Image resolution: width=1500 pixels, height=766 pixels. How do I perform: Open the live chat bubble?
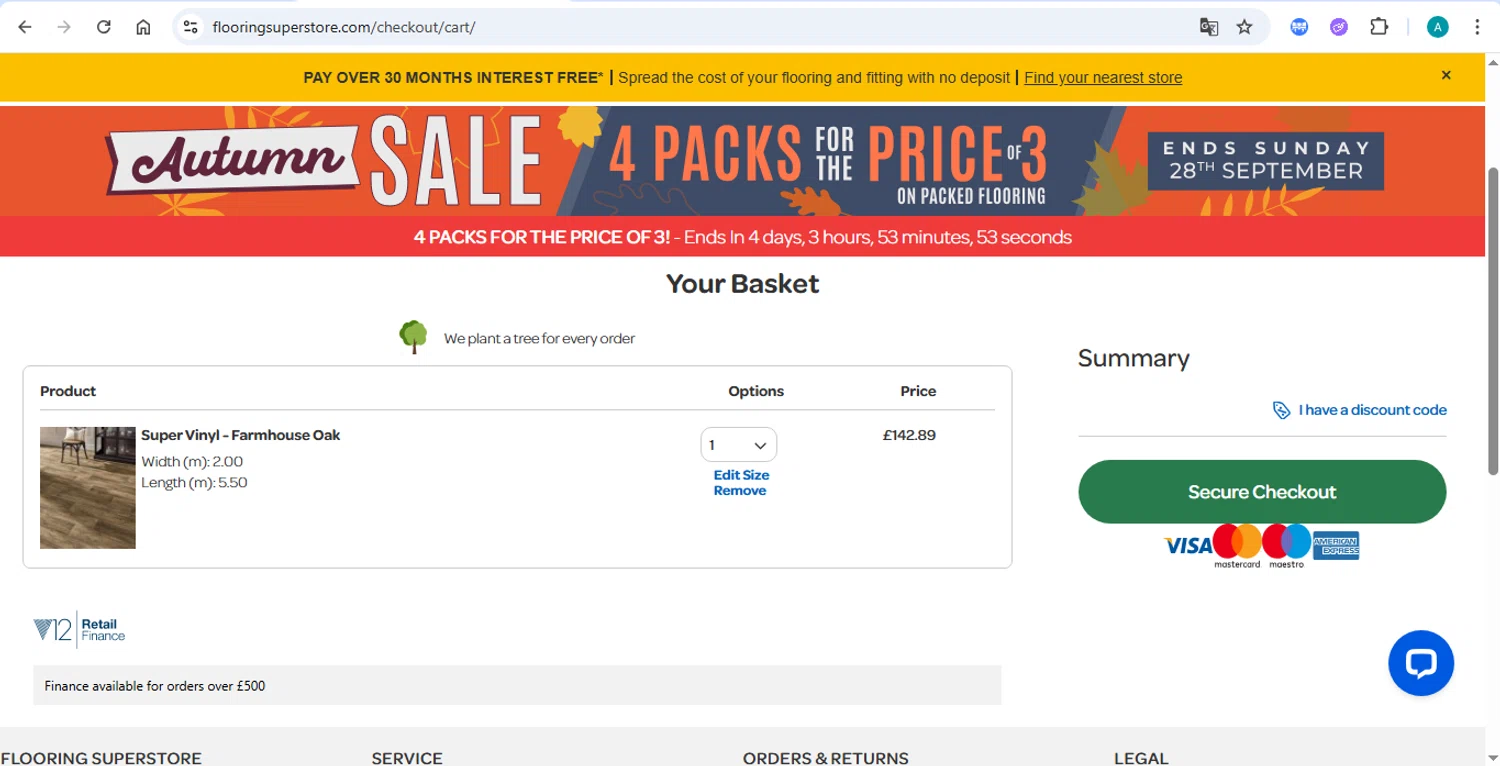(1420, 663)
